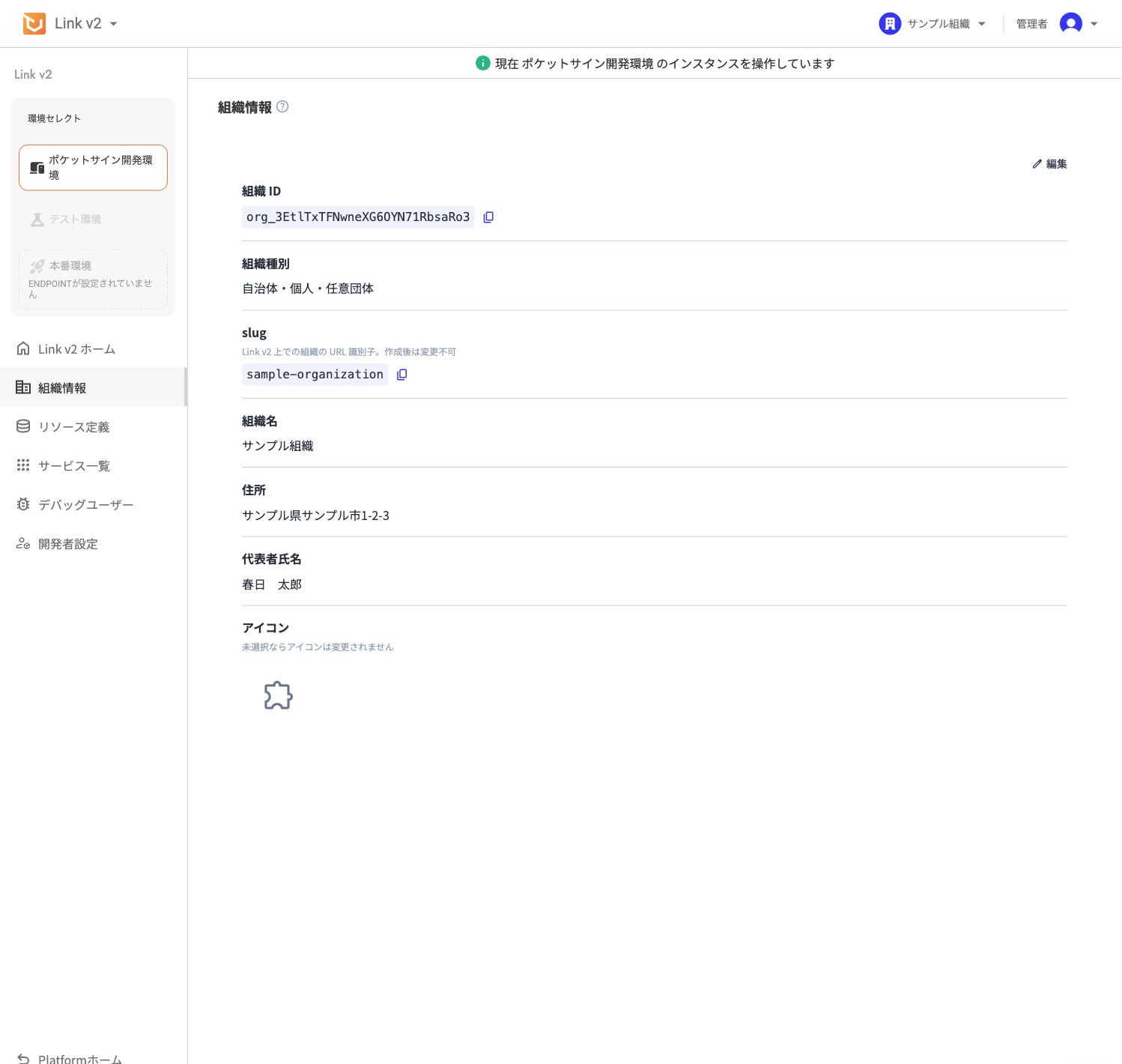
Task: Select the ポケットサイン開発環境 environment
Action: pyautogui.click(x=93, y=168)
